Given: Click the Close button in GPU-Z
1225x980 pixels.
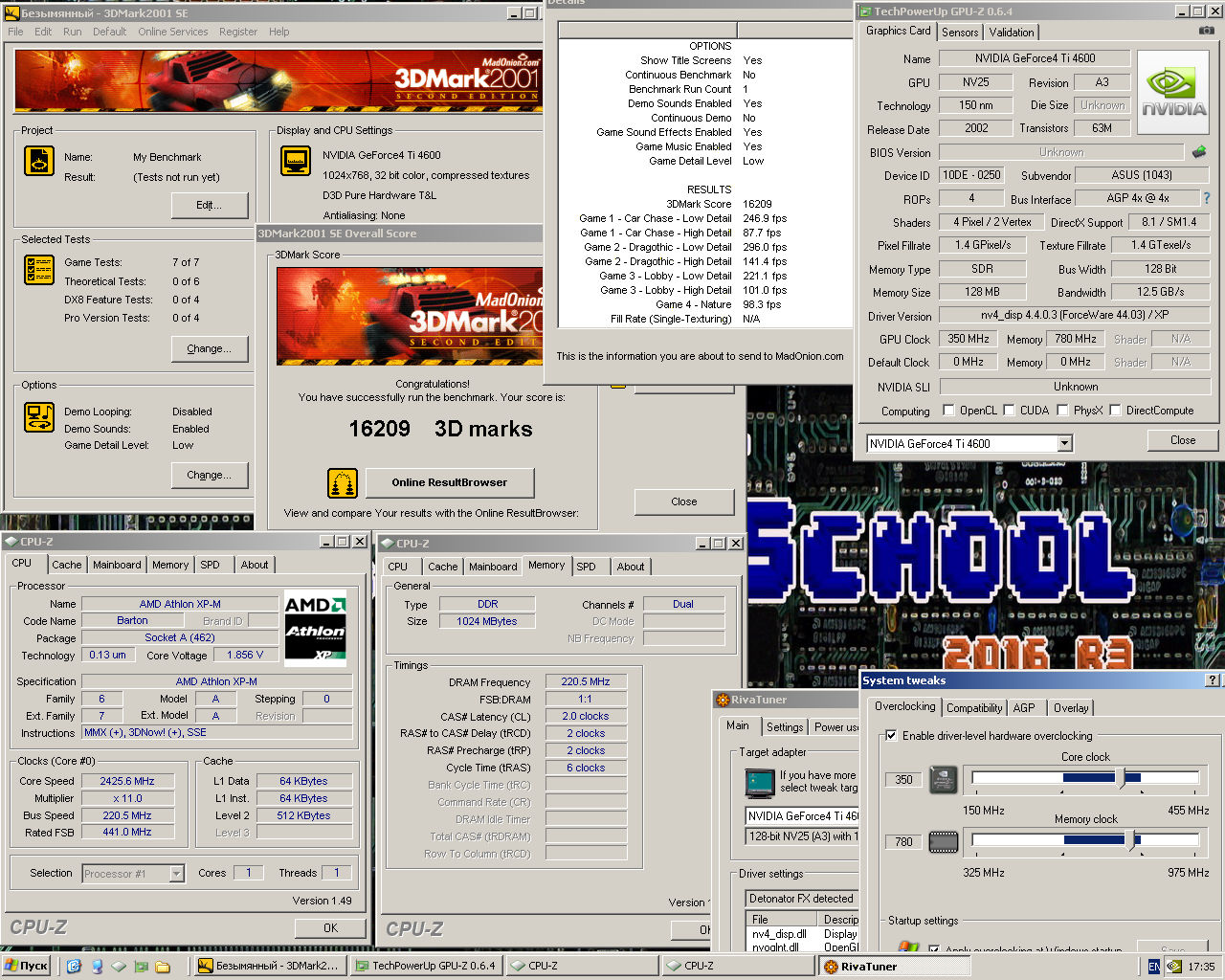Looking at the screenshot, I should click(1183, 440).
